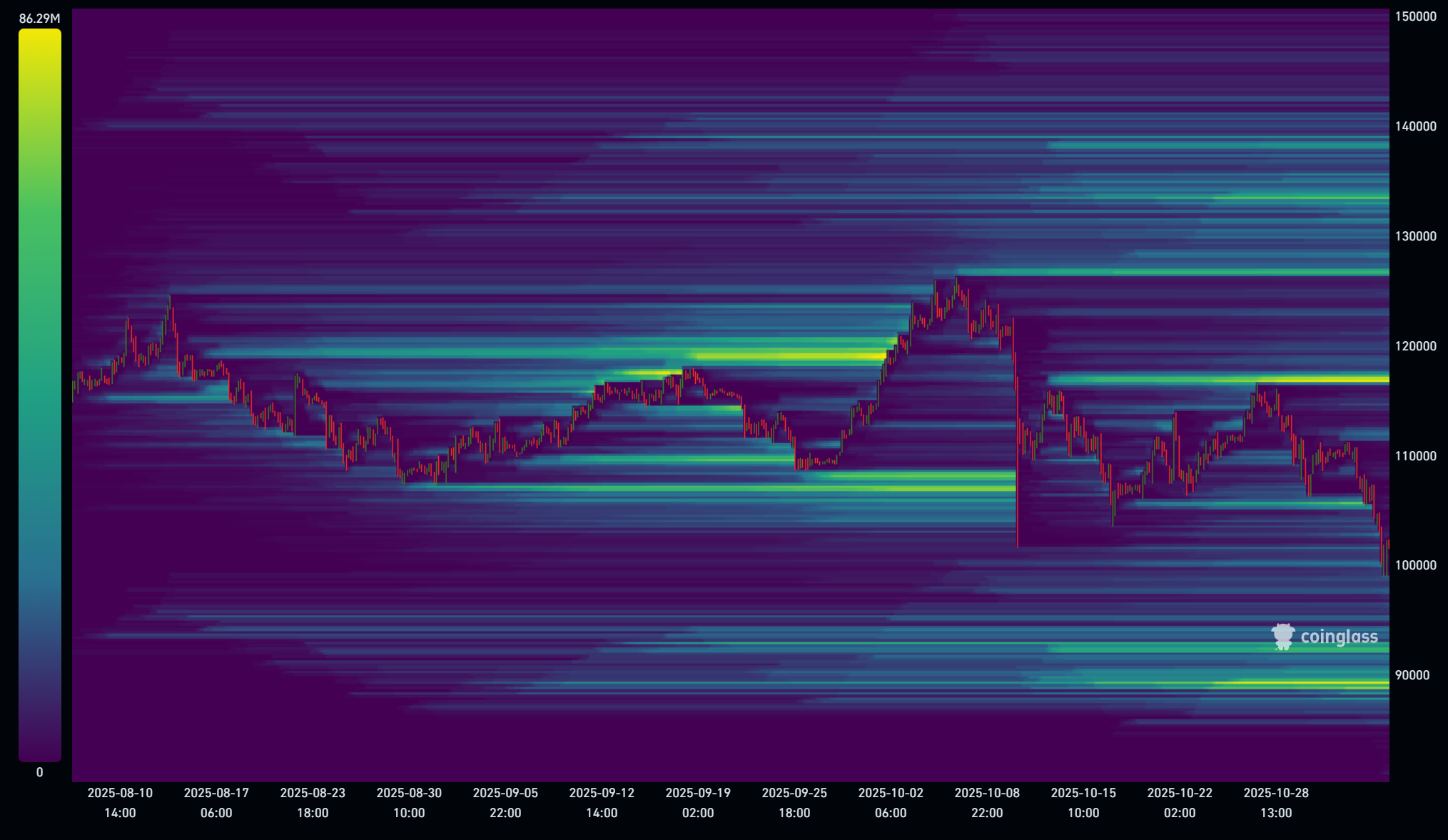1448x840 pixels.
Task: Click the 150000 price axis label
Action: [x=1415, y=16]
